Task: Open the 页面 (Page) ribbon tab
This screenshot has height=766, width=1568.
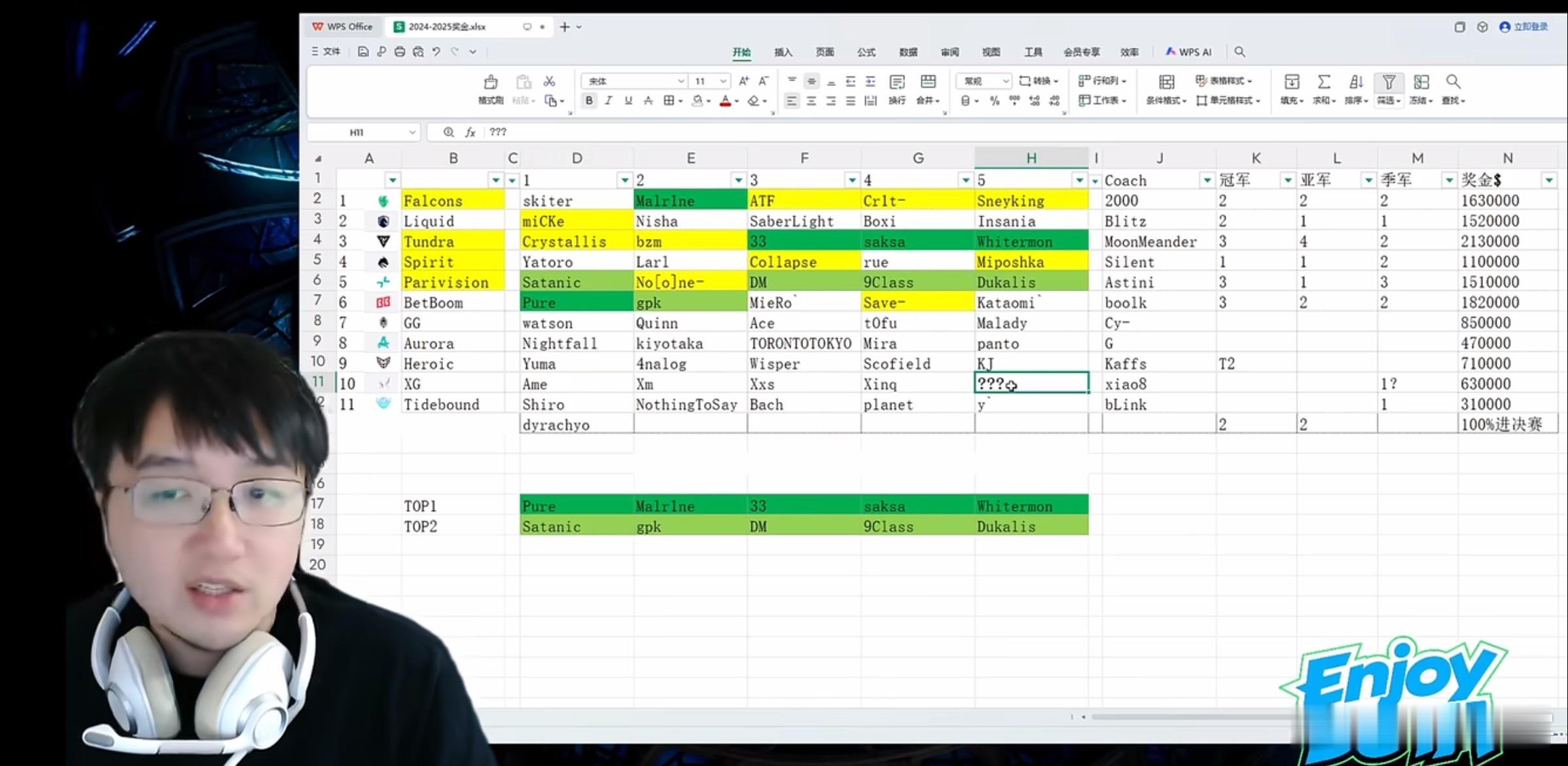Action: pyautogui.click(x=825, y=52)
